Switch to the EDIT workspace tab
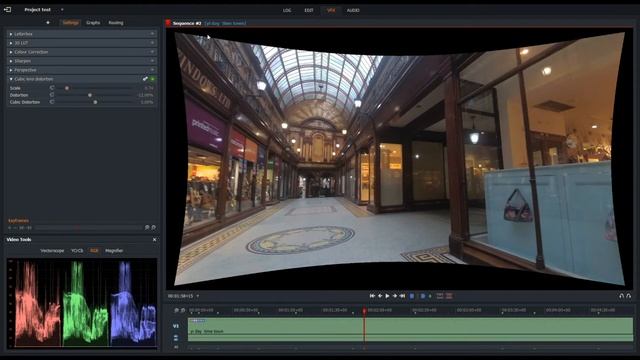 pos(309,10)
